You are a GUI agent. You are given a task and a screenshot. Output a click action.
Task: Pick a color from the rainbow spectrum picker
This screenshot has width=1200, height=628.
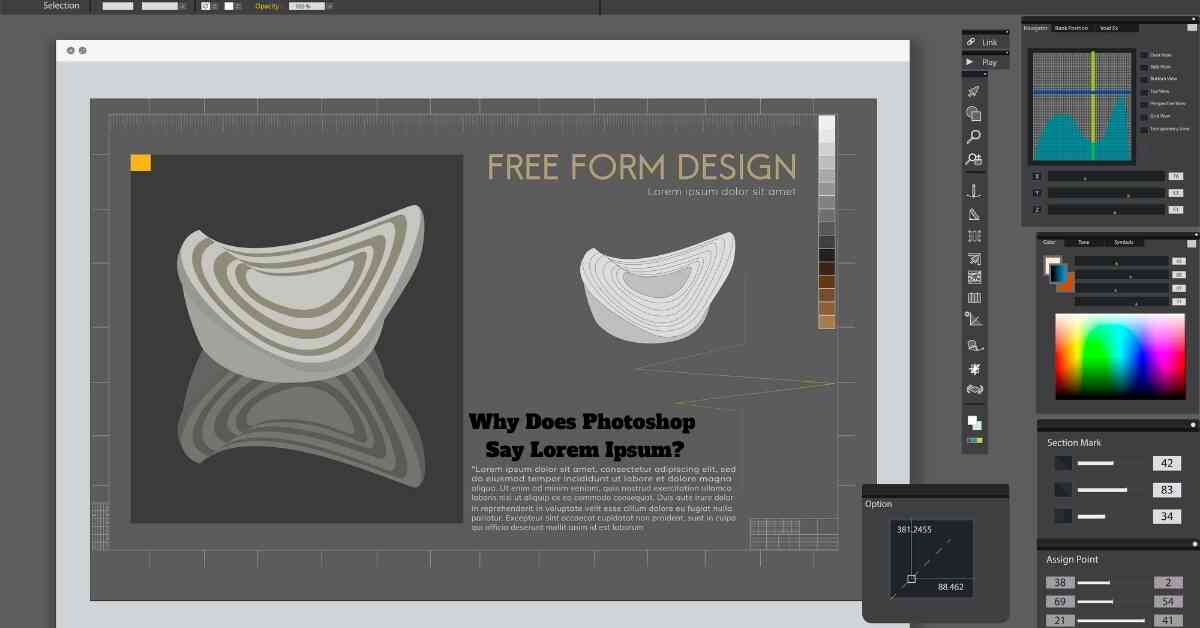point(1118,355)
